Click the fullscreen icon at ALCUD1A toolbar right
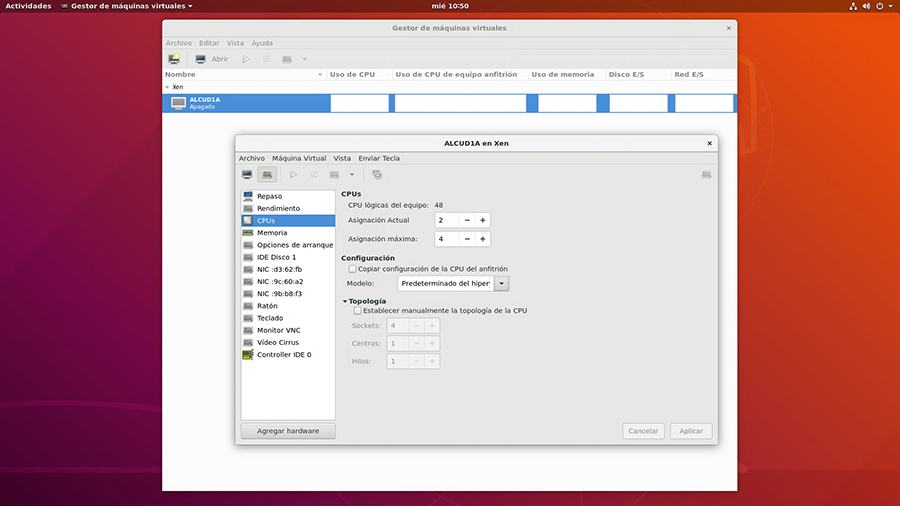Screen dimensions: 900x506 coord(706,174)
